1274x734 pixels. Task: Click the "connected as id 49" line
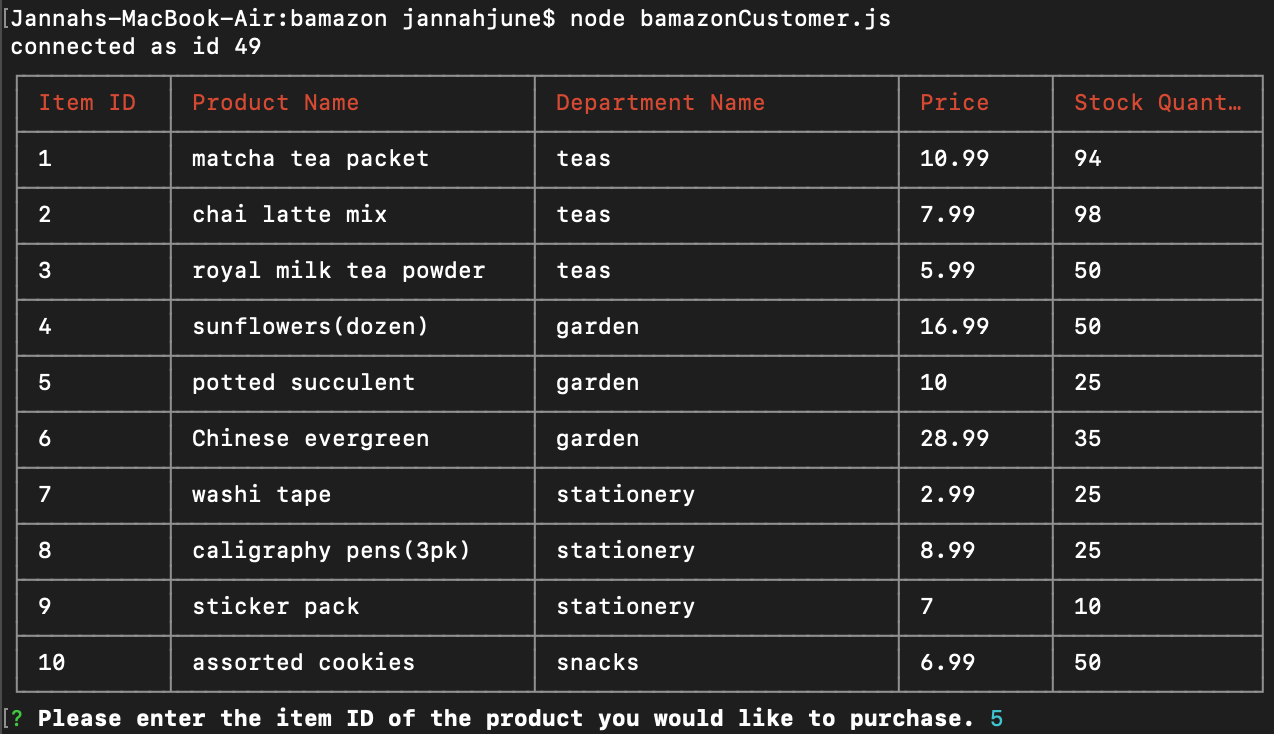tap(136, 47)
